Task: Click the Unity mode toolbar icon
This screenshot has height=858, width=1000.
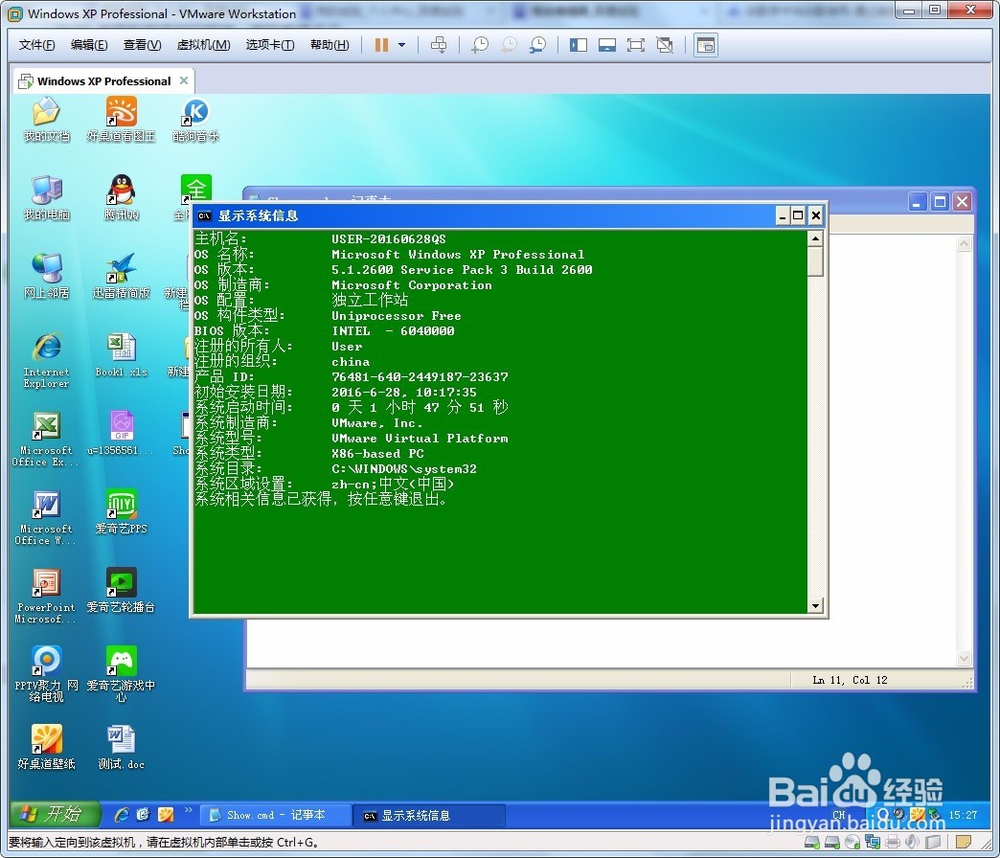Action: (x=665, y=45)
